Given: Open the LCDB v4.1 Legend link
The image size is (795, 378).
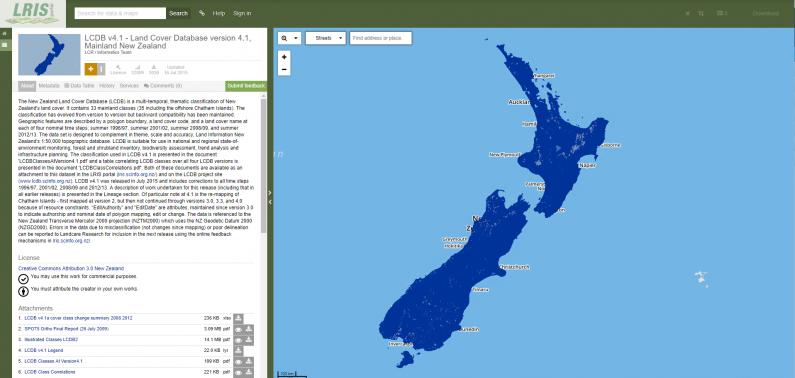Looking at the screenshot, I should 44,350.
